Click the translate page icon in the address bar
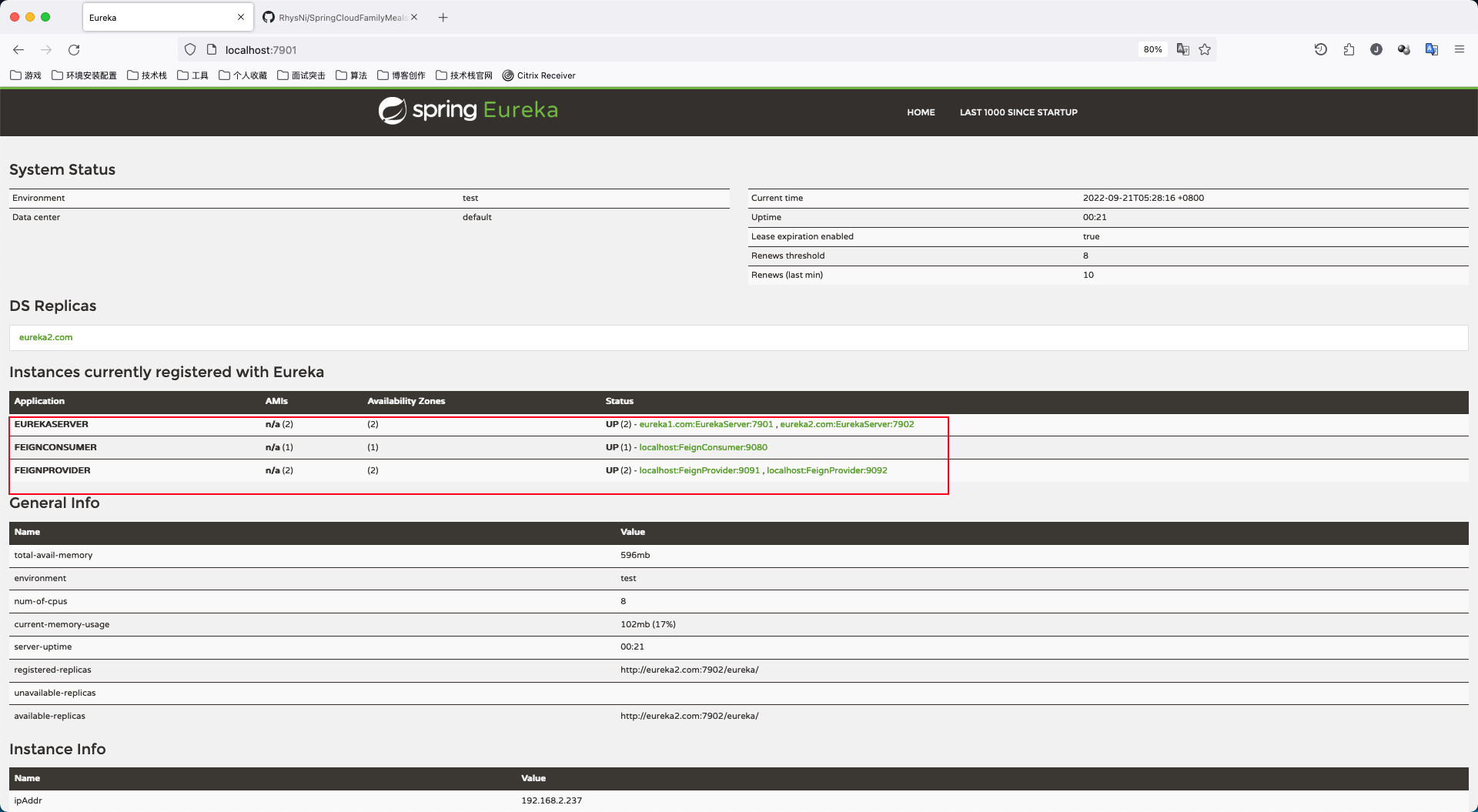1478x812 pixels. coord(1183,49)
